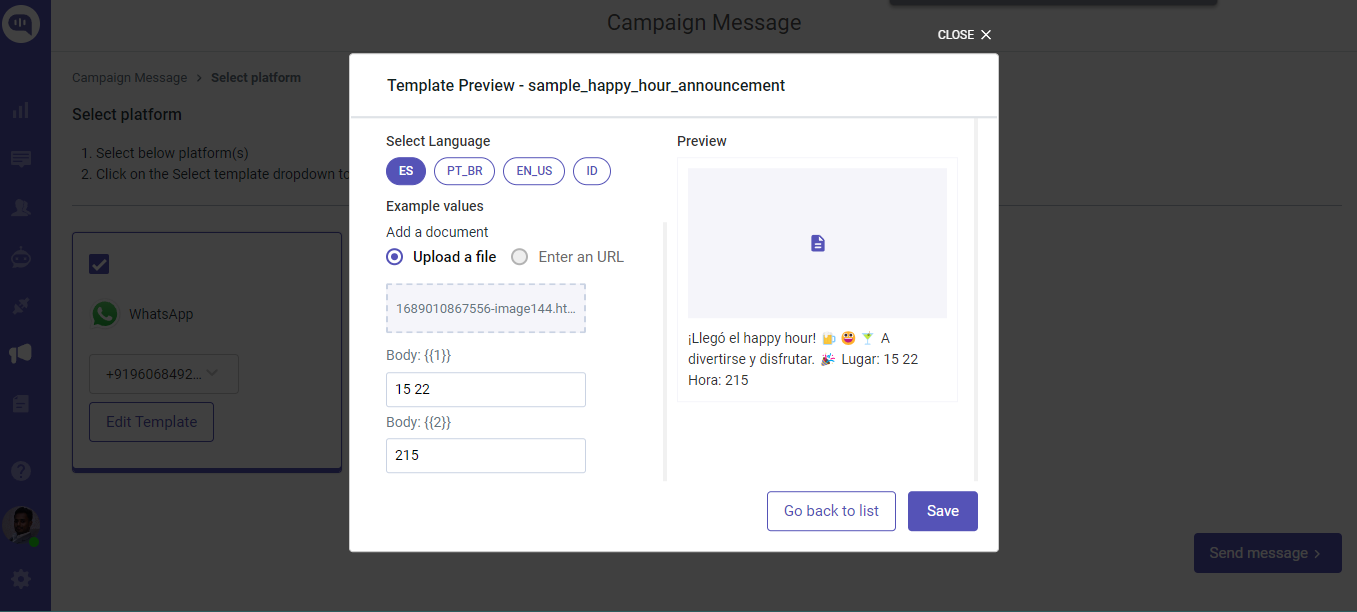
Task: Click the WhatsApp logo icon
Action: click(105, 314)
